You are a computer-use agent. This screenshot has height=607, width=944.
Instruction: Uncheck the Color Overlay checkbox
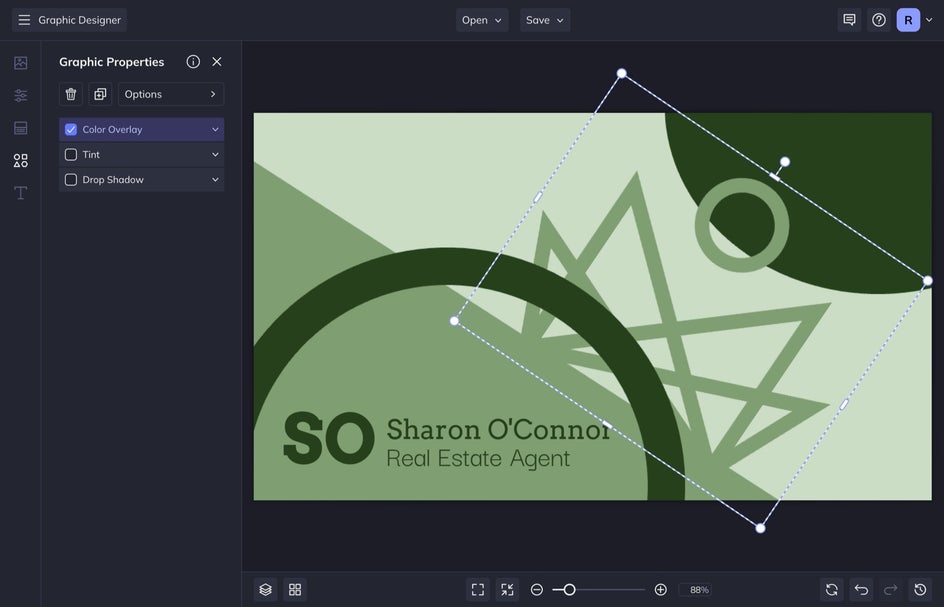point(71,130)
